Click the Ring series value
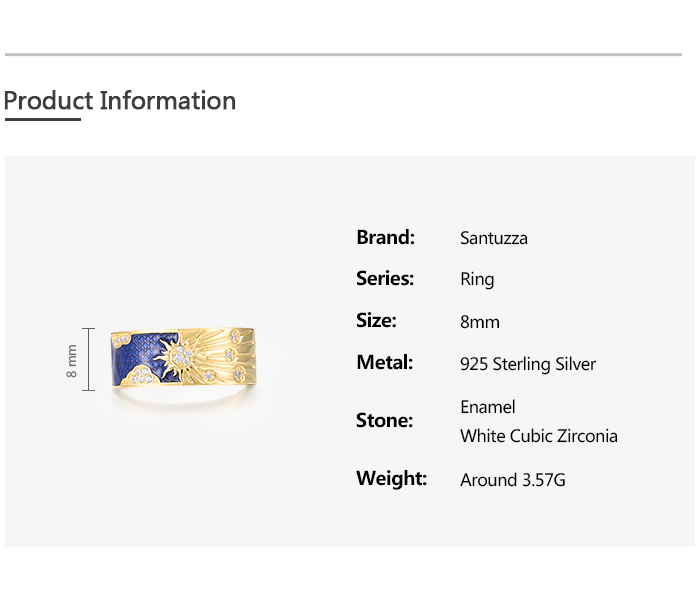The height and width of the screenshot is (607, 700). pos(477,279)
